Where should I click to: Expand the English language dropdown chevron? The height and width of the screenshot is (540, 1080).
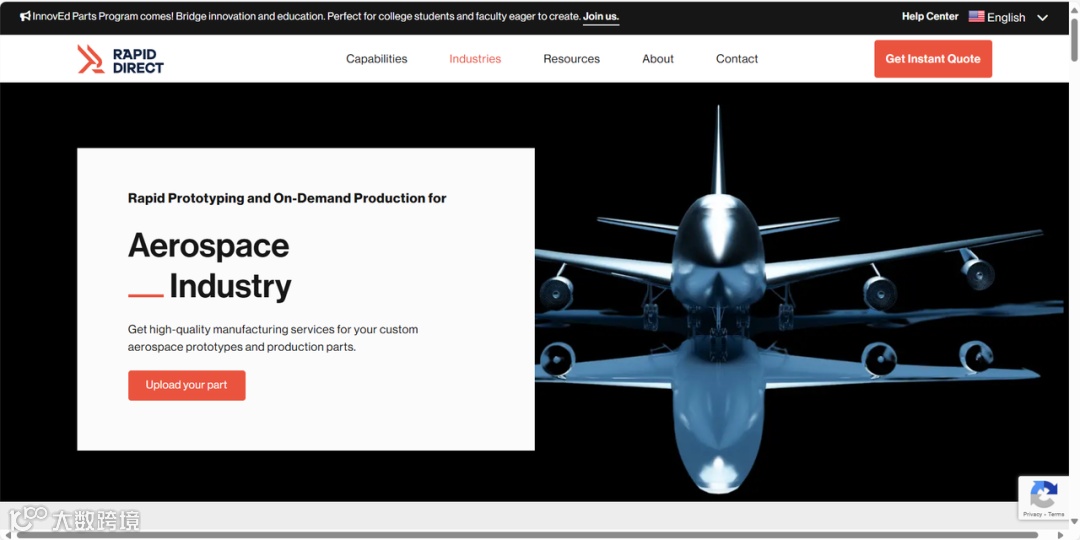tap(1042, 18)
